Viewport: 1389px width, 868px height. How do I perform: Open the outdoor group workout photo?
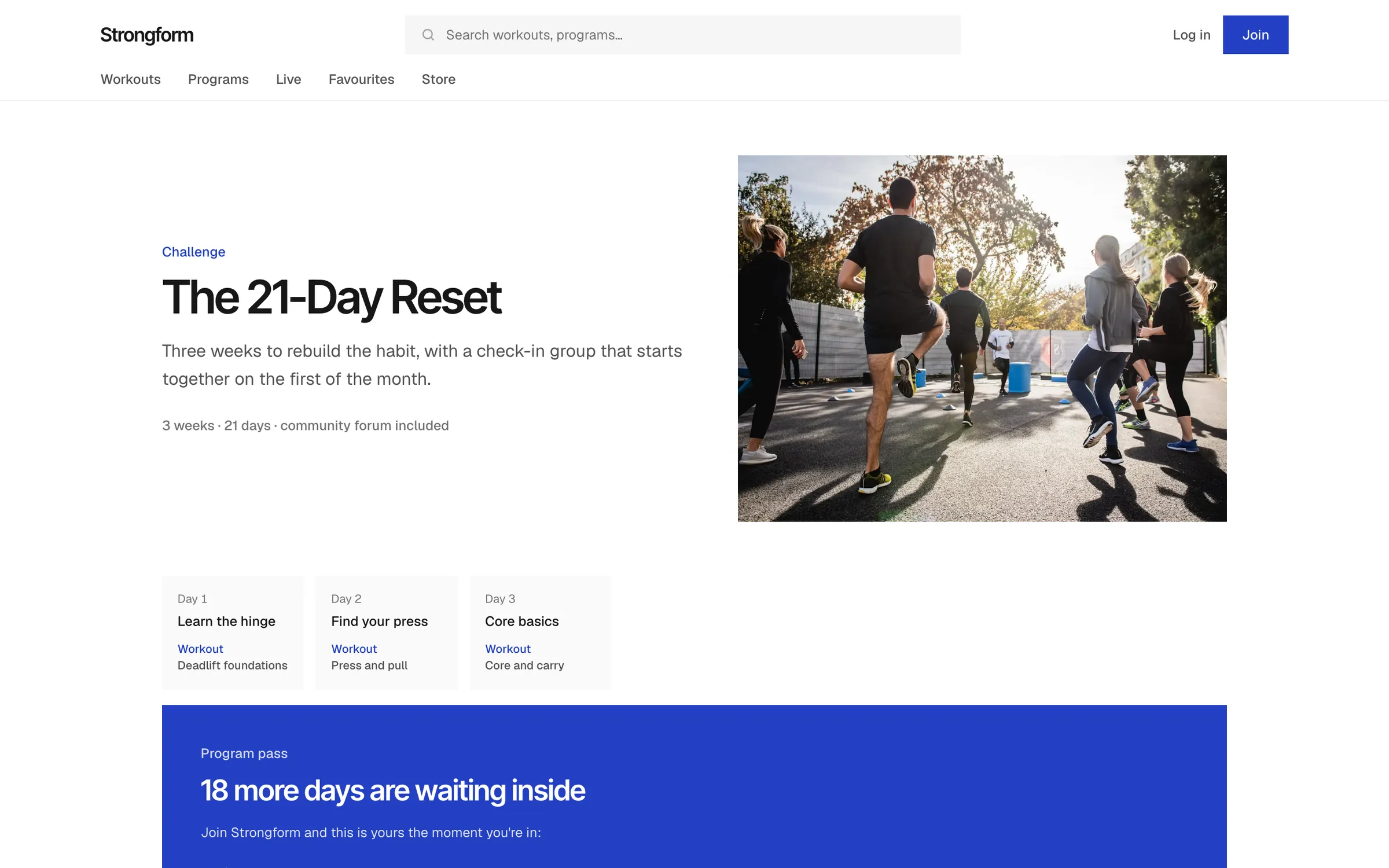click(982, 338)
